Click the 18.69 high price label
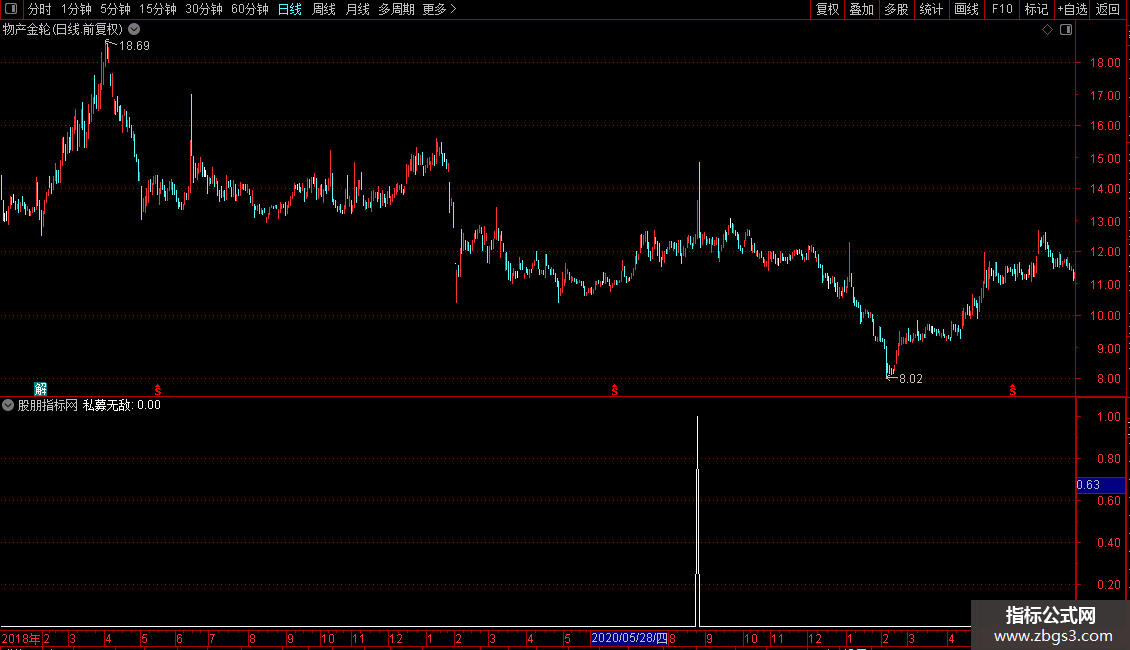The image size is (1130, 650). tap(134, 45)
